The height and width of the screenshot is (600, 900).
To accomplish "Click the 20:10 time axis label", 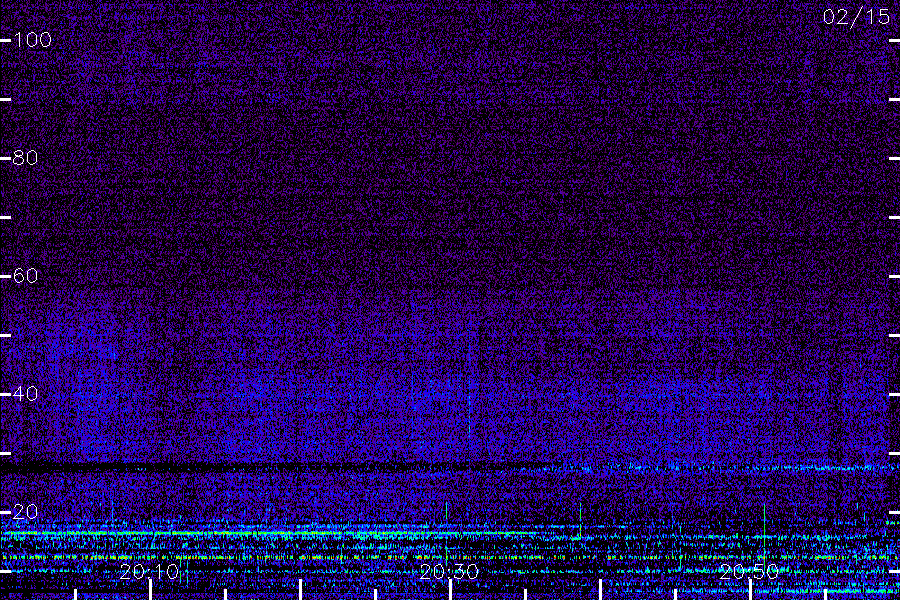I will pos(149,572).
